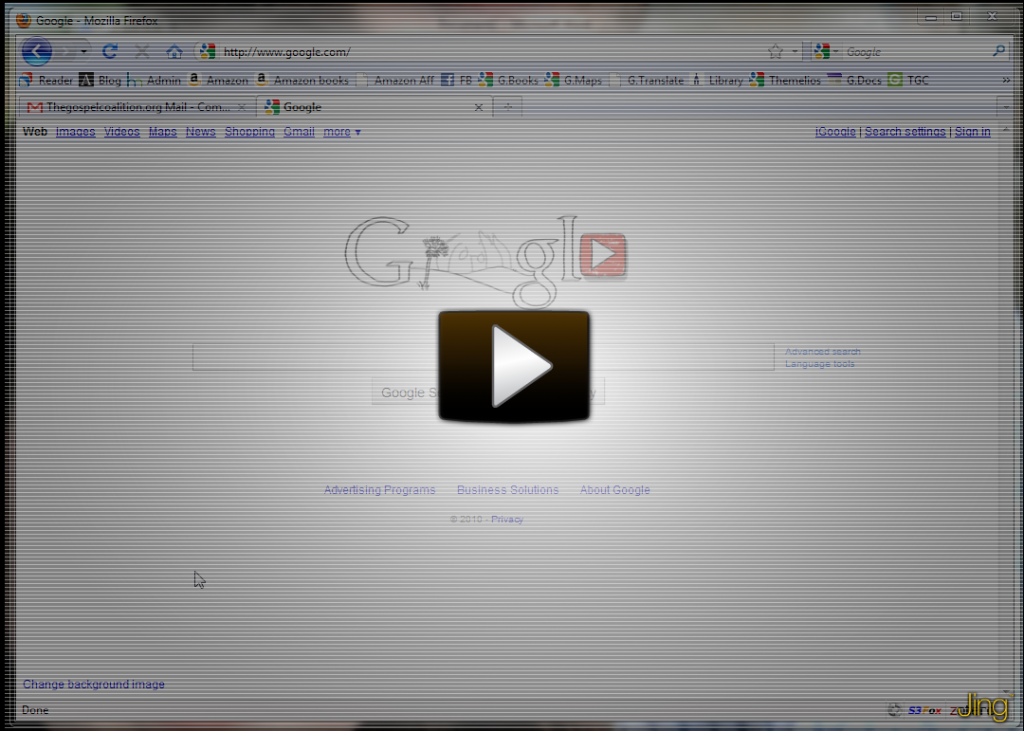
Task: Click the Google doodle play button
Action: click(603, 255)
